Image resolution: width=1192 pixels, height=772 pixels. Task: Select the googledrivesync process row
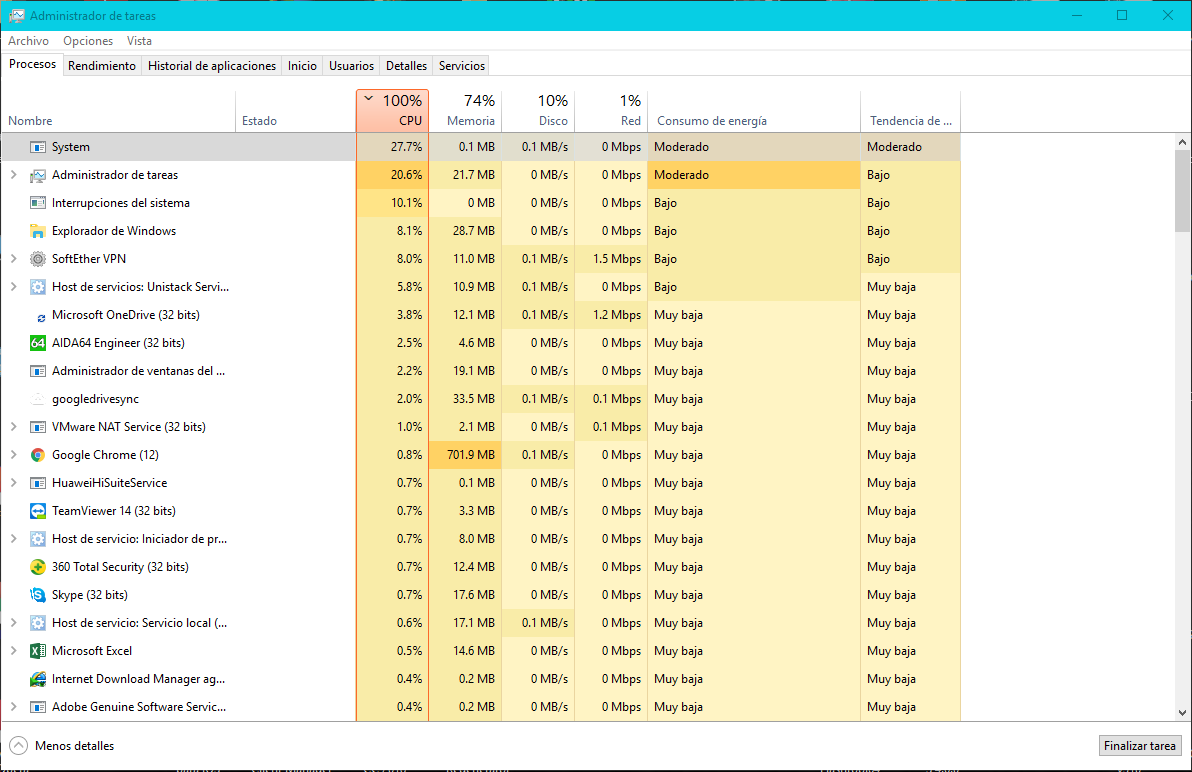[480, 399]
